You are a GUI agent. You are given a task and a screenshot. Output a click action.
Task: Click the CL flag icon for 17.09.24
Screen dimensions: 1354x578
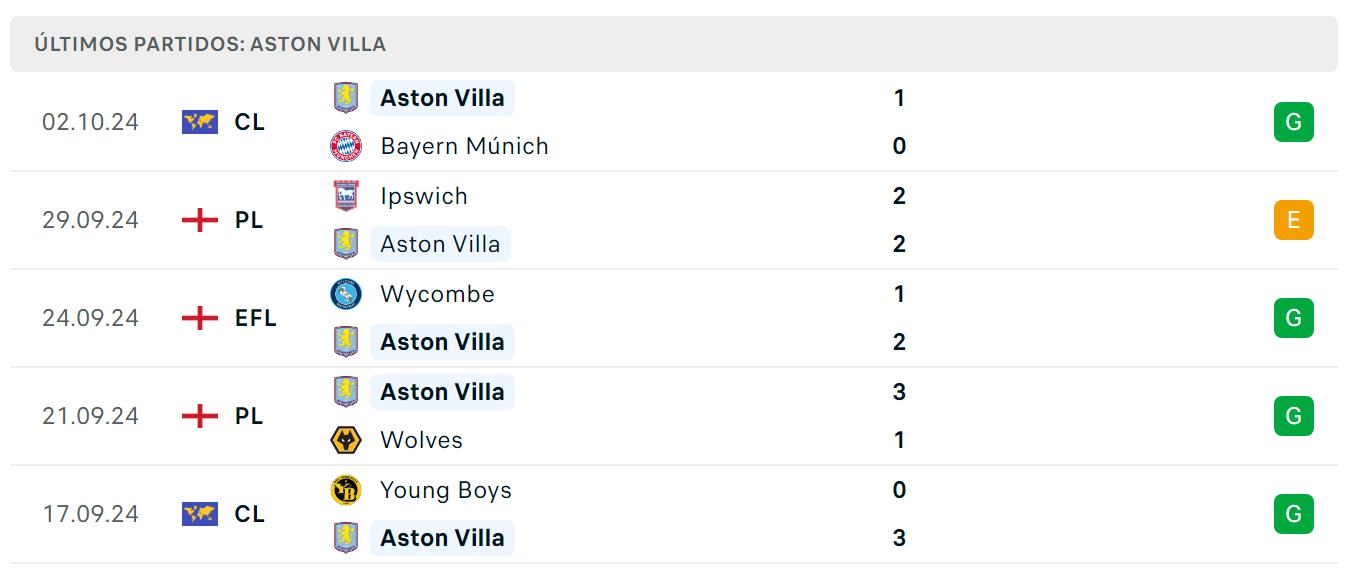200,514
